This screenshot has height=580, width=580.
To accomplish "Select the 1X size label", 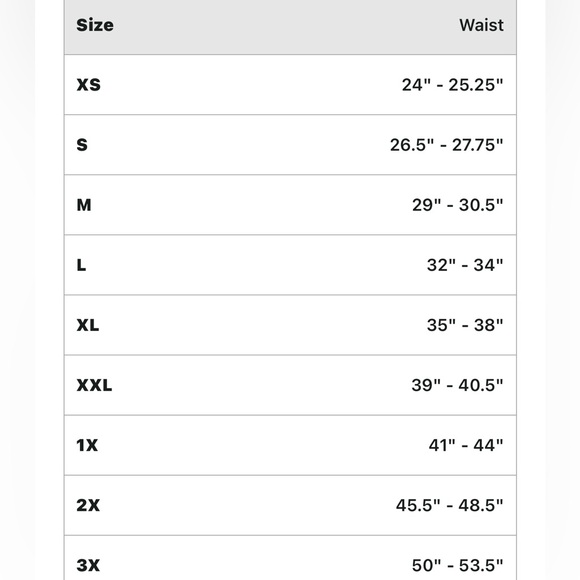I will point(87,445).
